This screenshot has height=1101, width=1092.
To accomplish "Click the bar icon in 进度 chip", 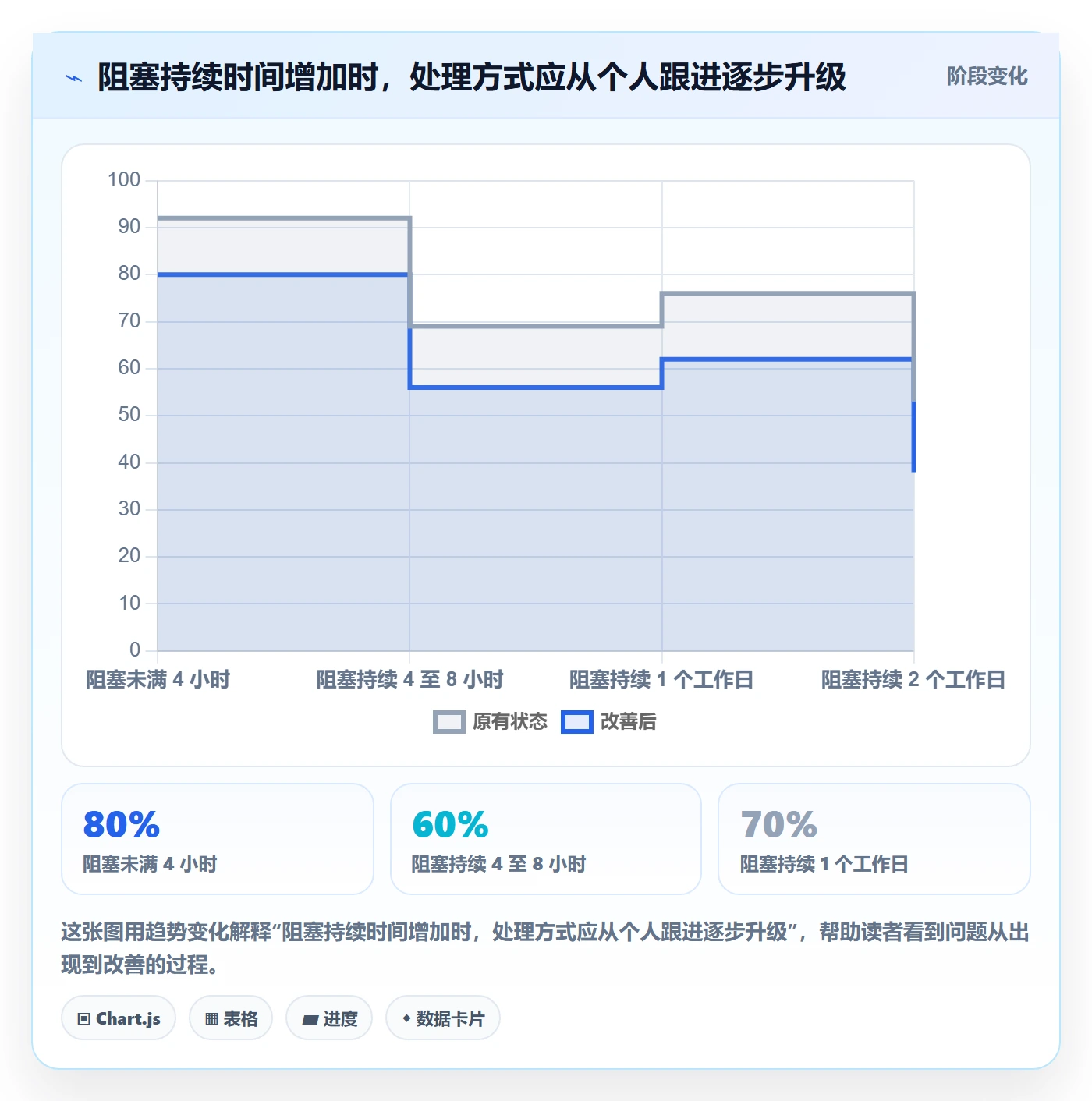I will (x=310, y=1019).
